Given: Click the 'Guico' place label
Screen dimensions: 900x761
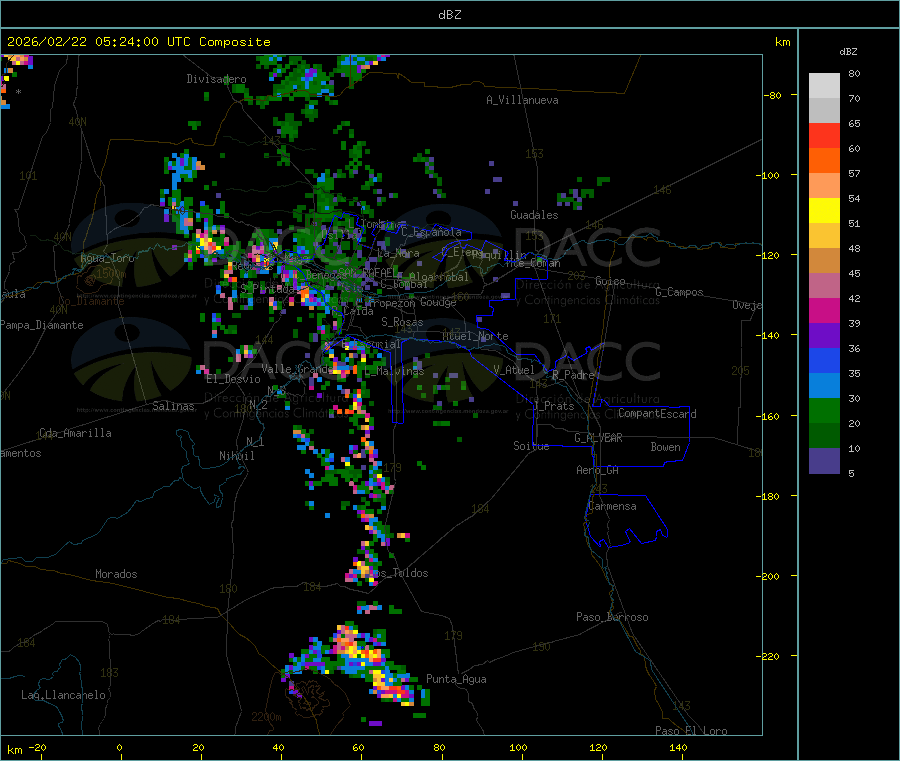Looking at the screenshot, I should tap(610, 281).
